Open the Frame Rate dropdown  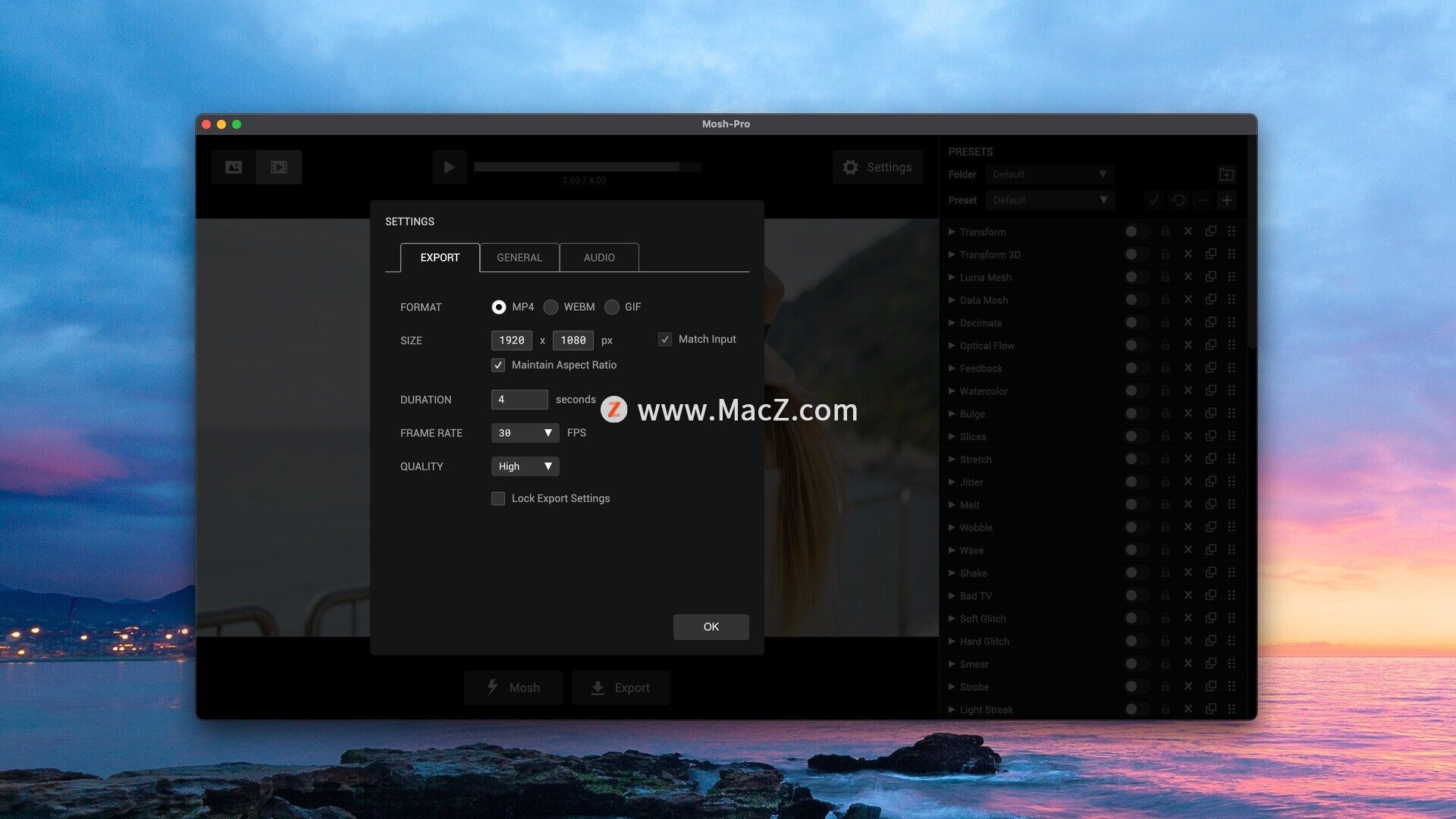(525, 433)
